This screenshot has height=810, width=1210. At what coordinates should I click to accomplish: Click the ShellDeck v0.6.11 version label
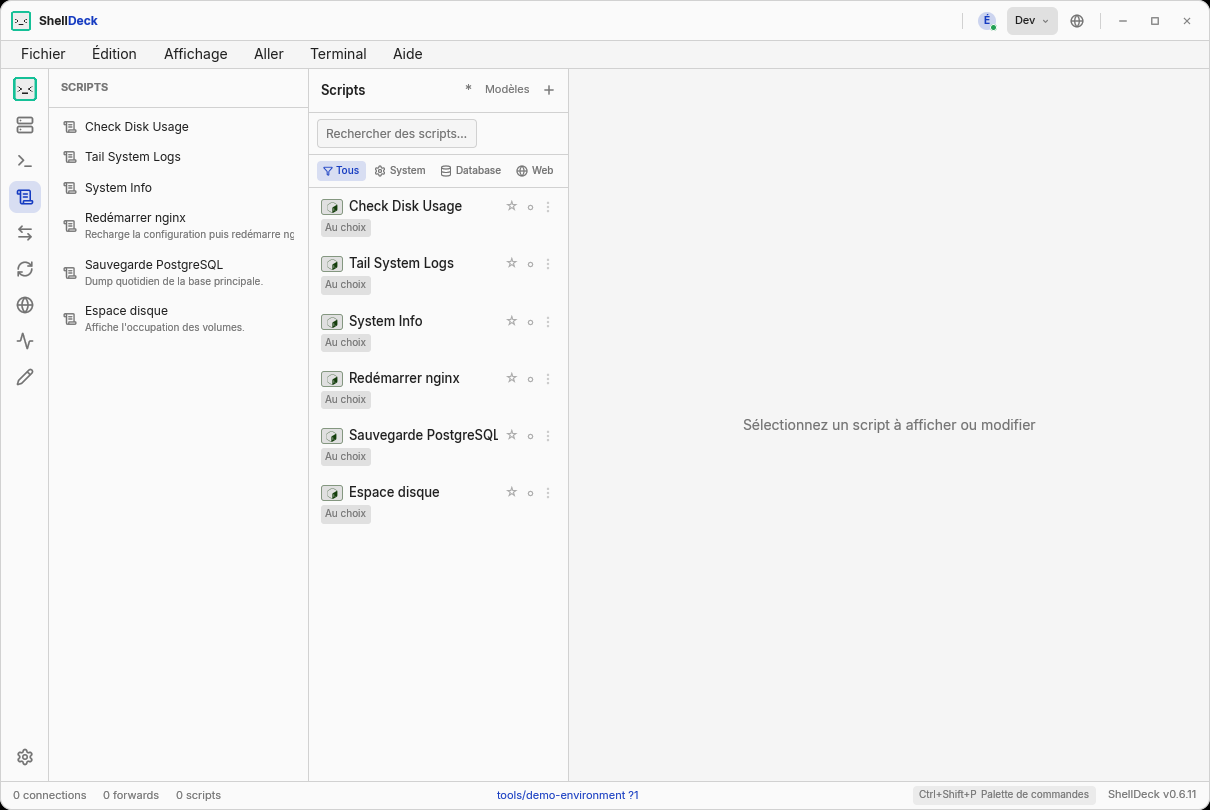coord(1152,795)
